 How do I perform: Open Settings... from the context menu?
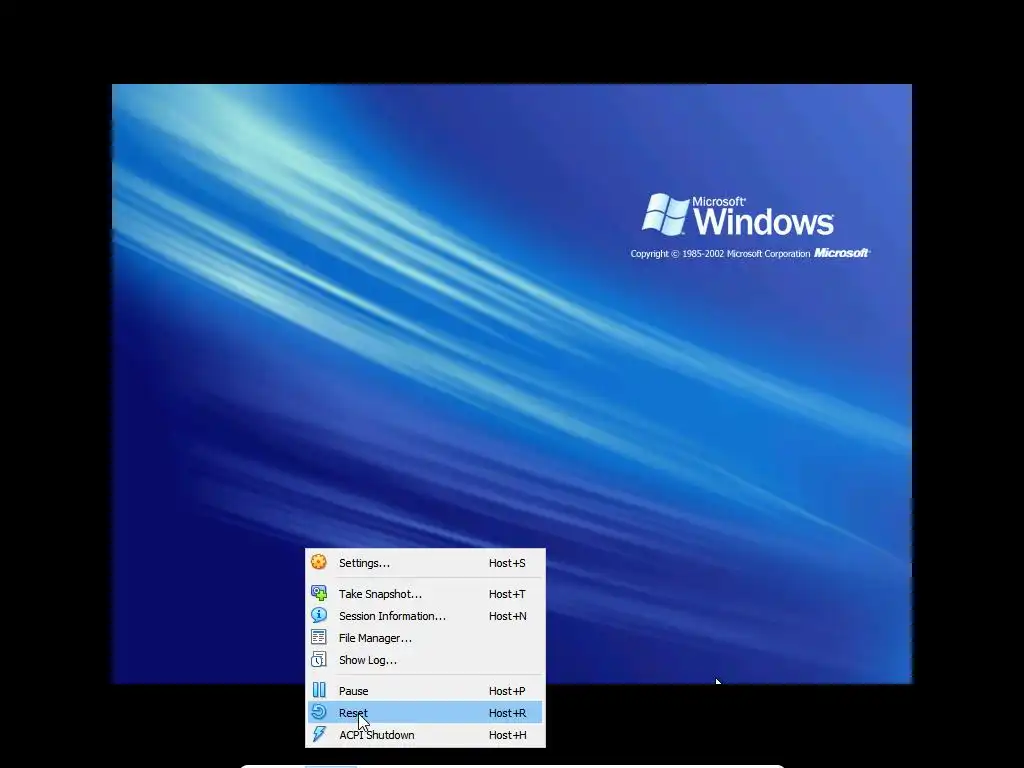click(424, 563)
